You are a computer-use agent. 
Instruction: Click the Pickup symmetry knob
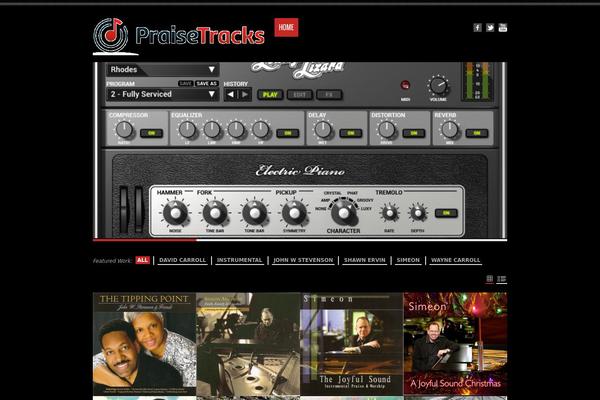tap(294, 213)
